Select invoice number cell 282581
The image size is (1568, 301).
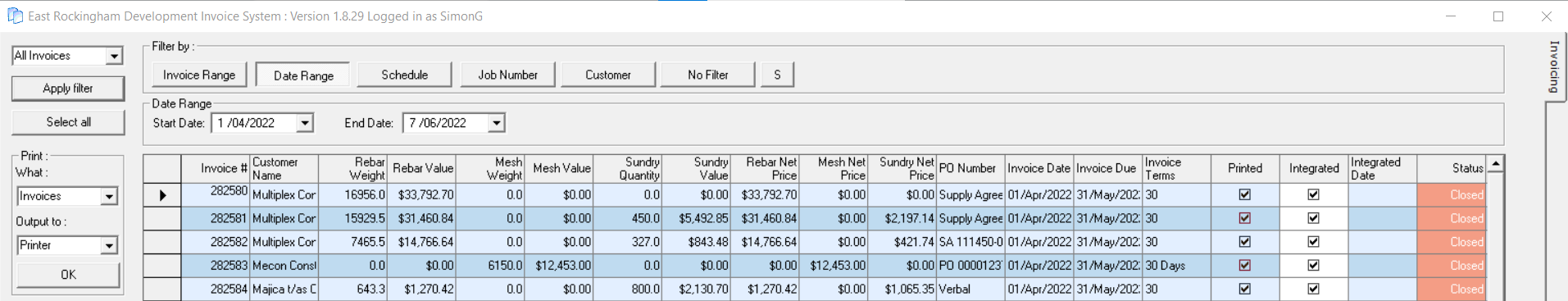point(215,218)
